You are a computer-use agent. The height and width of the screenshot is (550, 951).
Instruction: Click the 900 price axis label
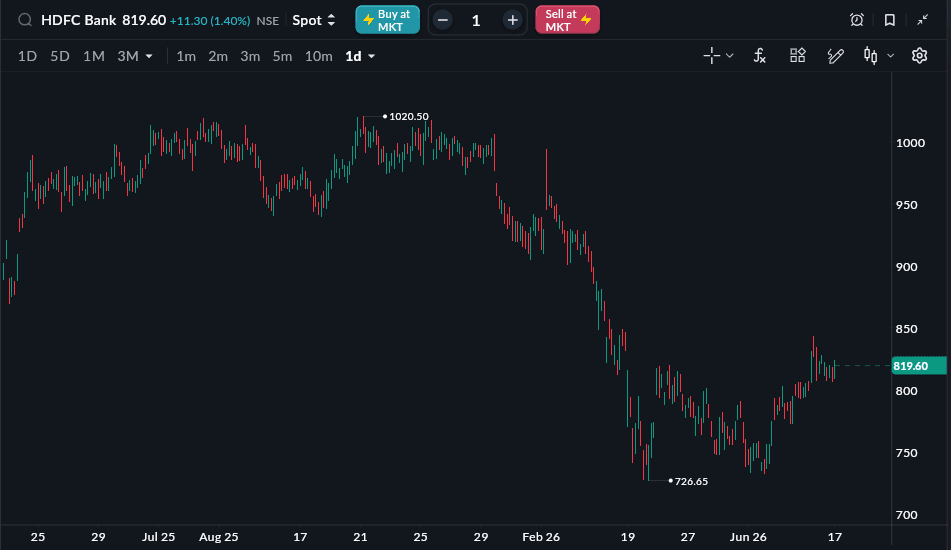(x=907, y=267)
